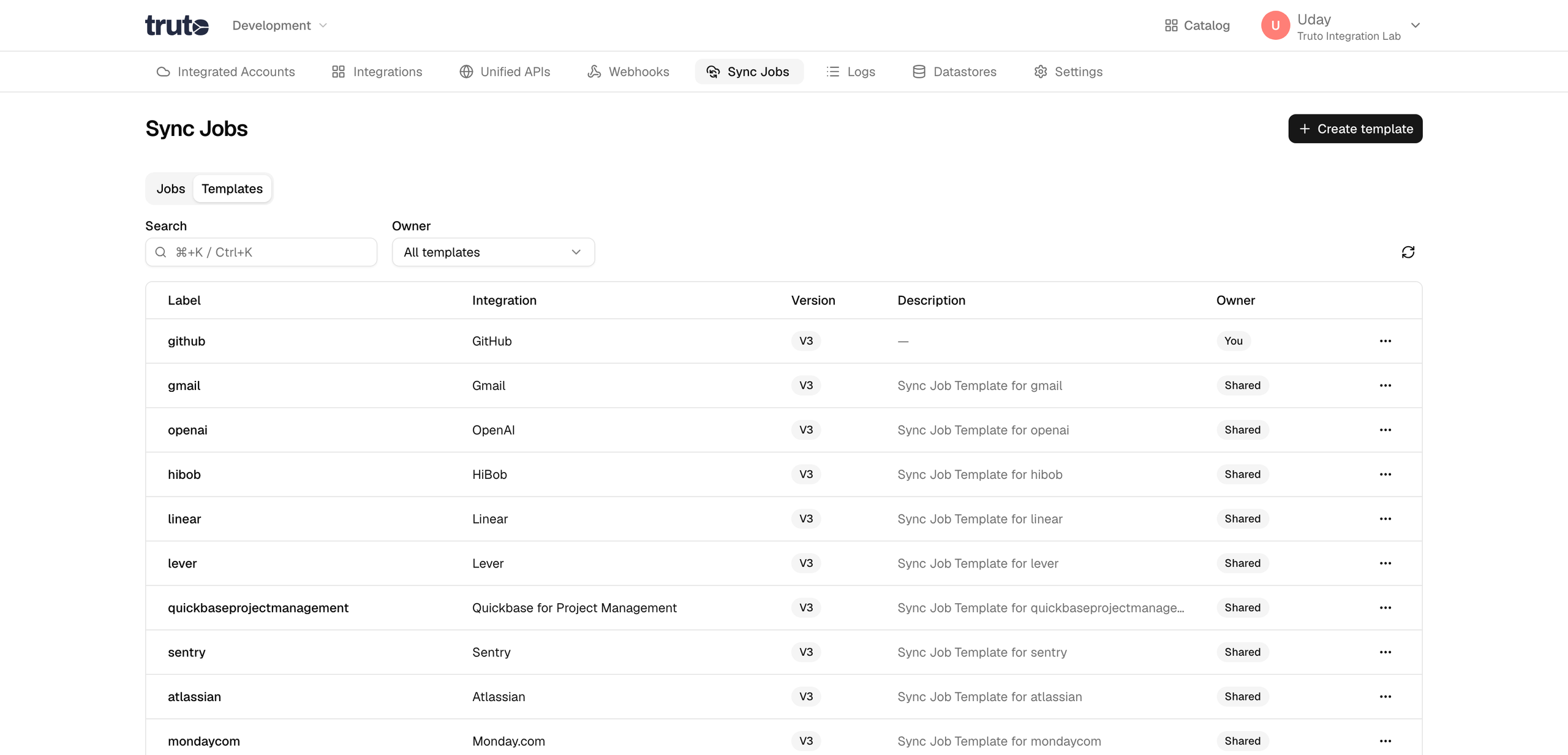Click Sync Job Template for atlassian description

pos(989,697)
